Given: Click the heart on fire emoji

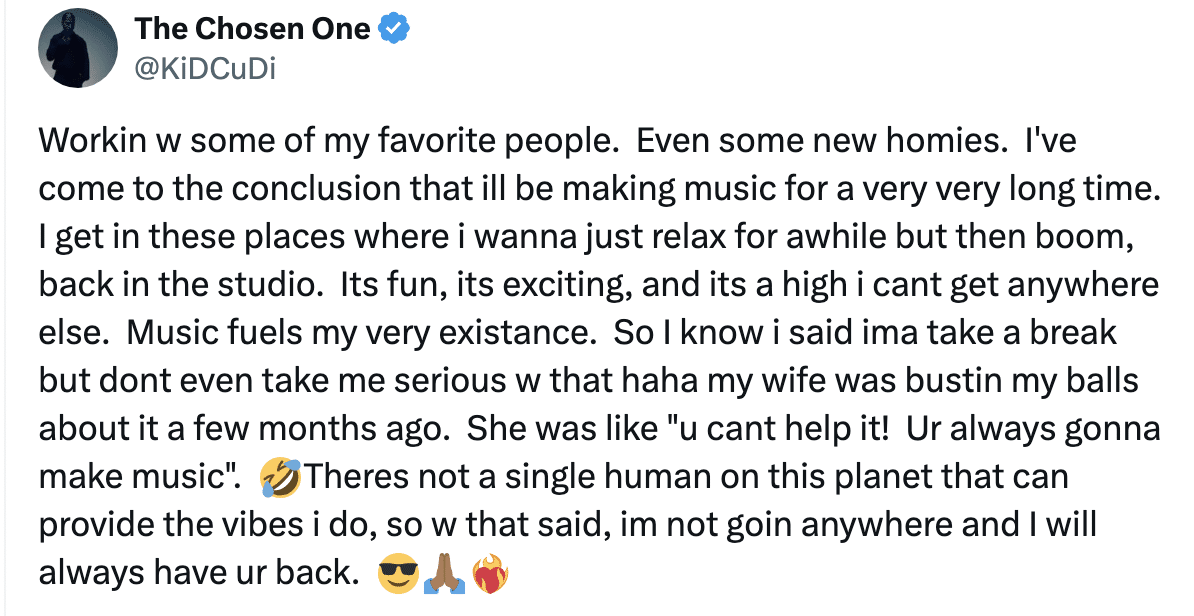Looking at the screenshot, I should pyautogui.click(x=491, y=575).
